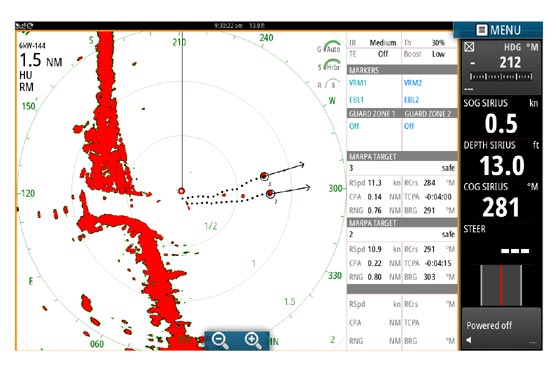
Task: Click the 6kW-144 radar source label
Action: tap(32, 46)
